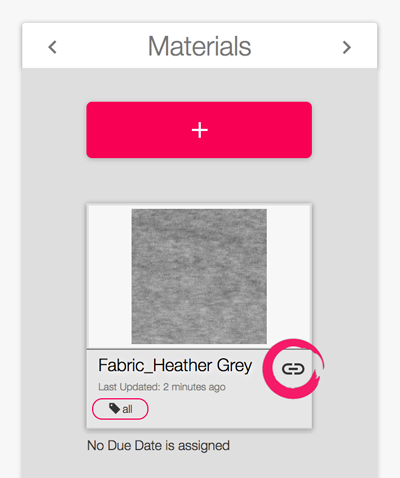Image resolution: width=400 pixels, height=478 pixels.
Task: Go to previous section with left chevron
Action: click(x=52, y=47)
